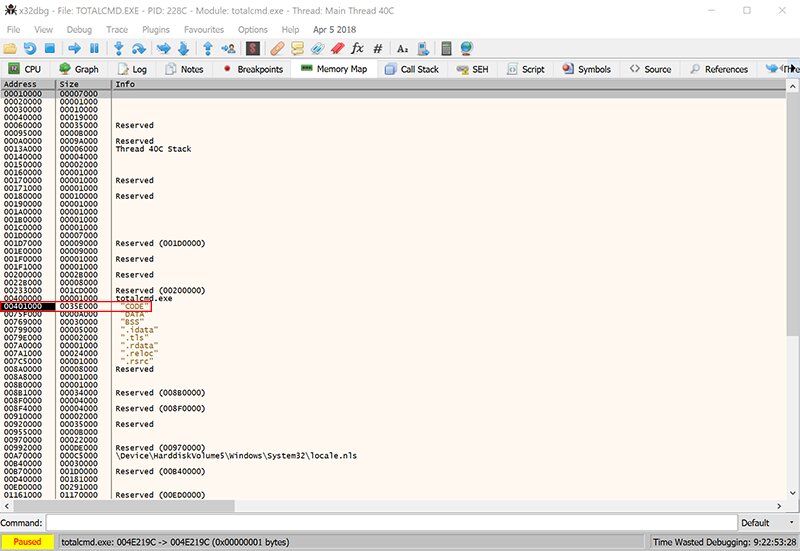Open the File menu
This screenshot has width=800, height=551.
tap(14, 30)
